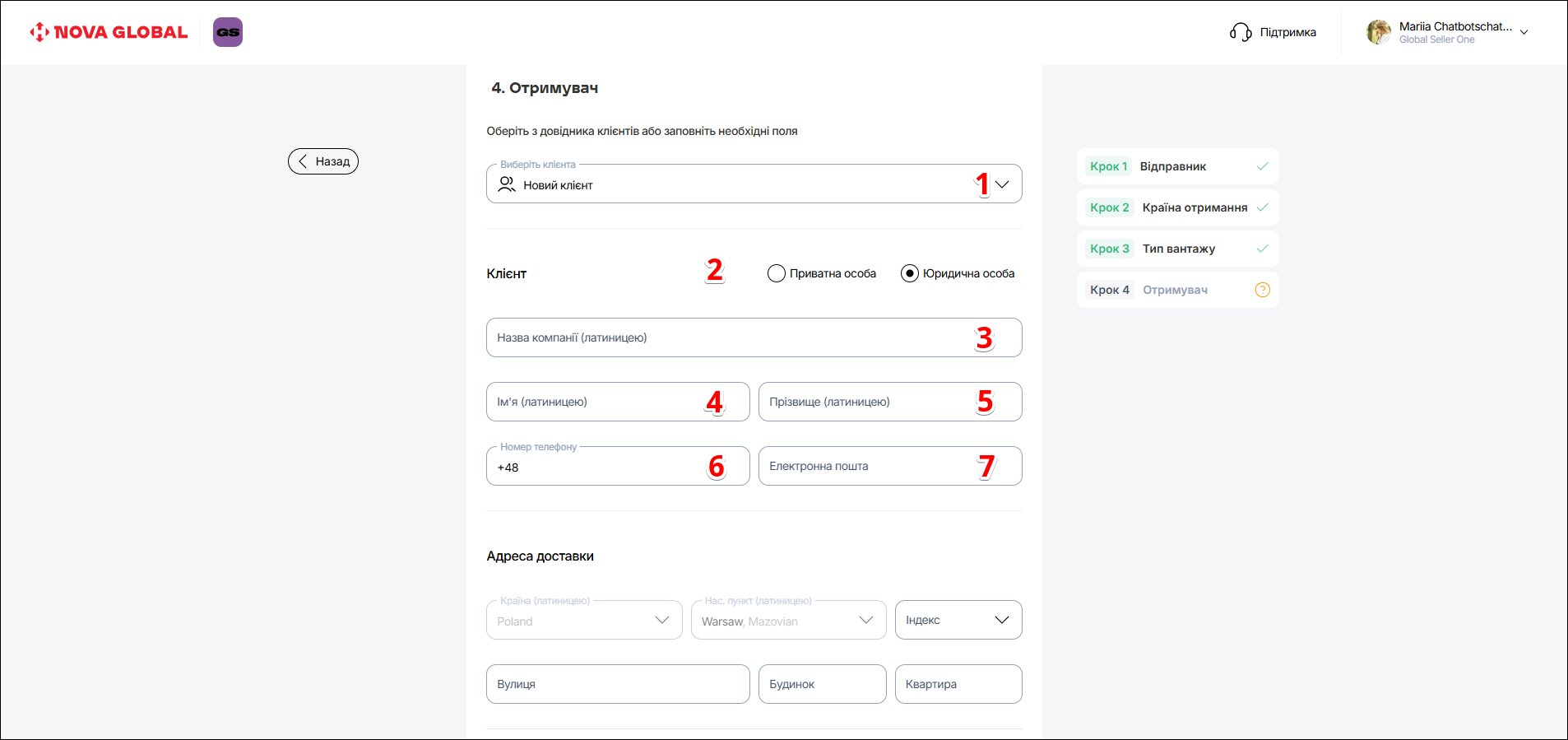The width and height of the screenshot is (1568, 740).
Task: Expand the account menu chevron
Action: pyautogui.click(x=1524, y=33)
